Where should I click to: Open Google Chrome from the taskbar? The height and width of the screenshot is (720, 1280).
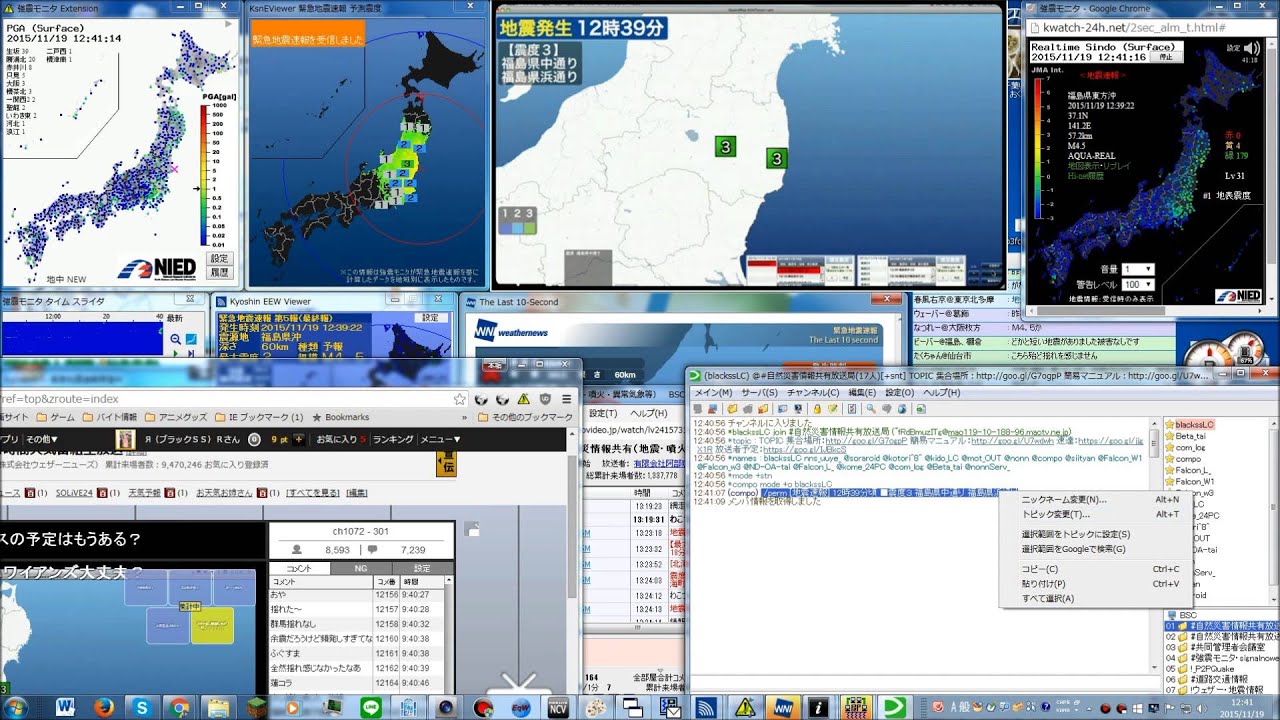click(x=178, y=707)
